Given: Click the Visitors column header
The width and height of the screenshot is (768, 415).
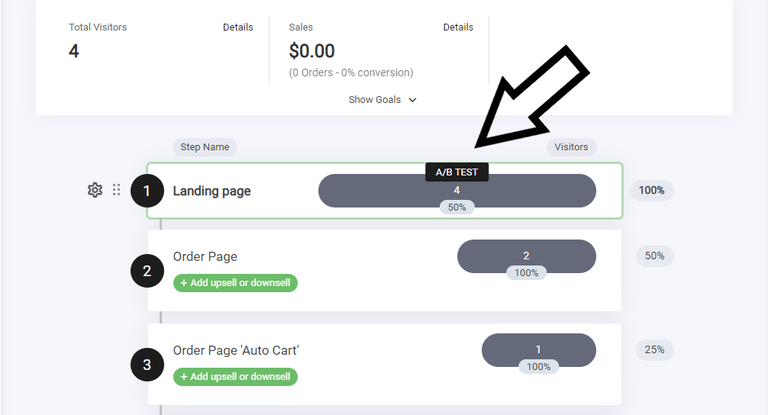Looking at the screenshot, I should tap(571, 147).
